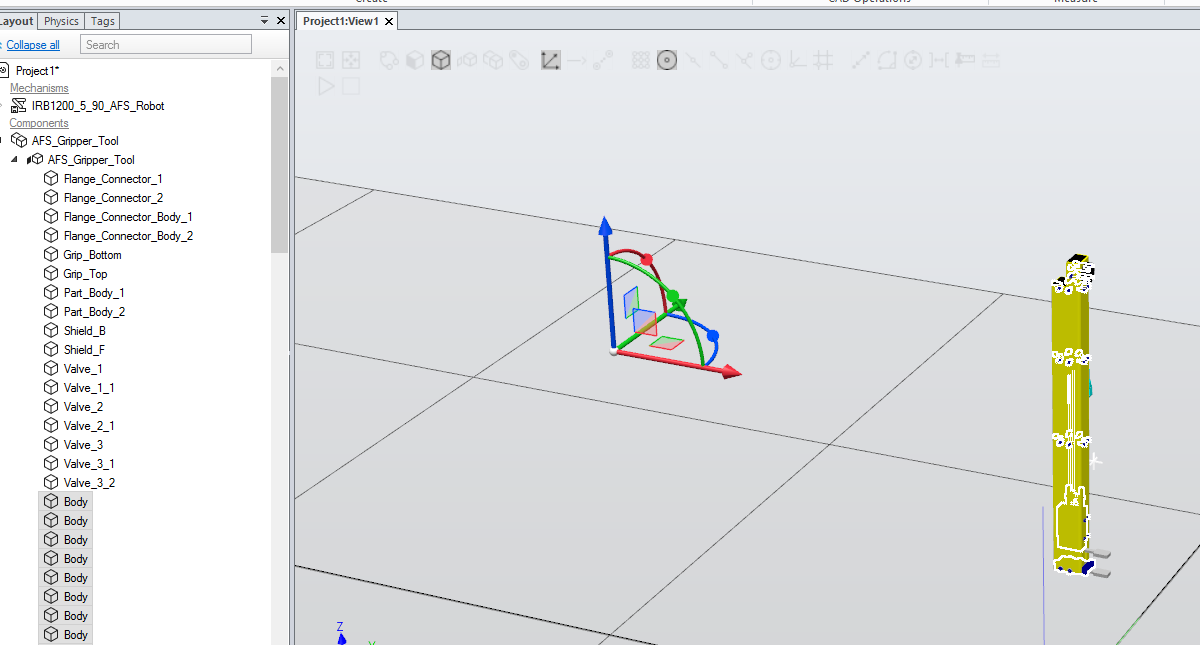Select Flange_Connector_Body_2 item
This screenshot has height=645, width=1200.
(x=128, y=236)
